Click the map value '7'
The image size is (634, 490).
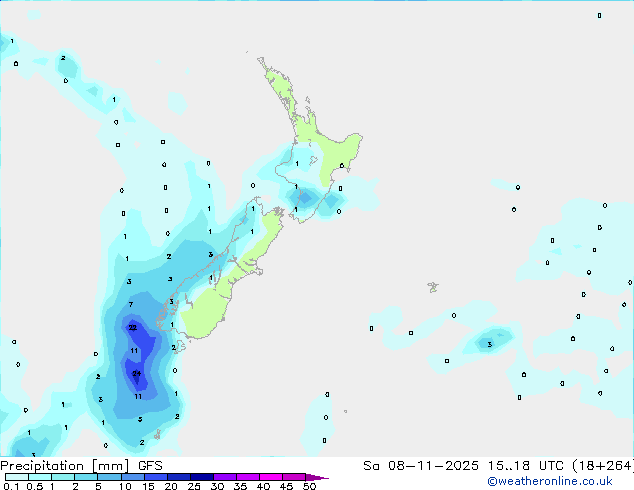coord(131,304)
